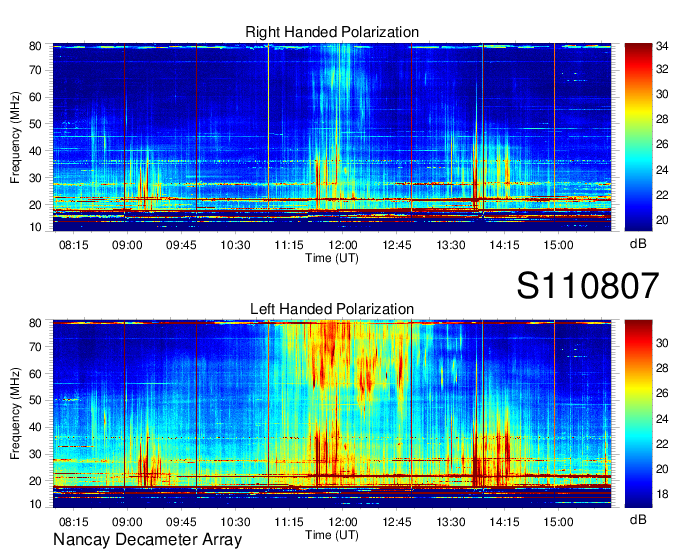Click 13:30 on the upper time axis
The width and height of the screenshot is (680, 552).
point(451,245)
